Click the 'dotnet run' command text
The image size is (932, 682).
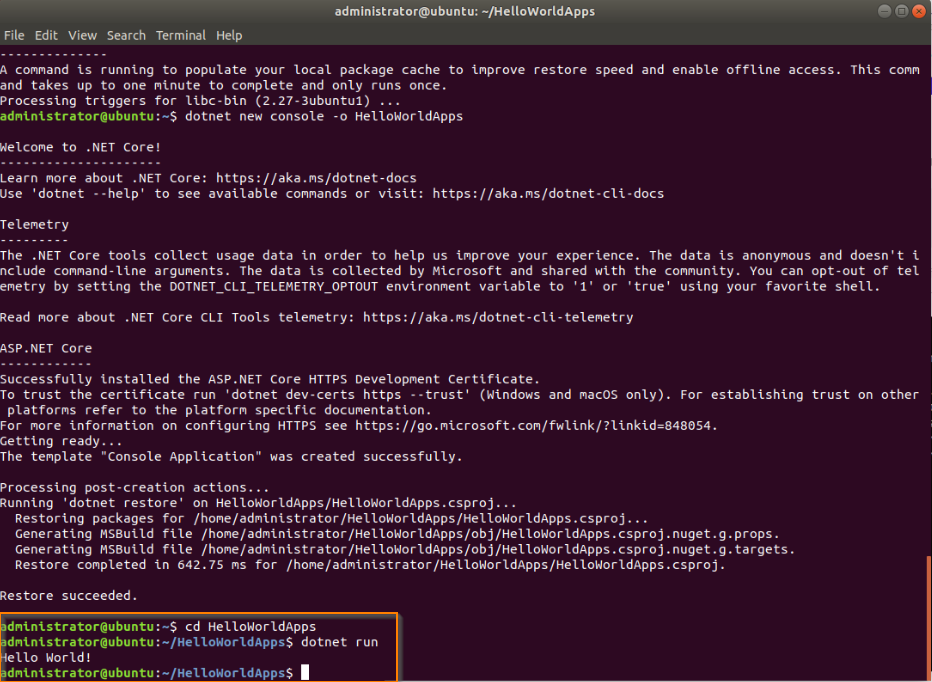339,642
